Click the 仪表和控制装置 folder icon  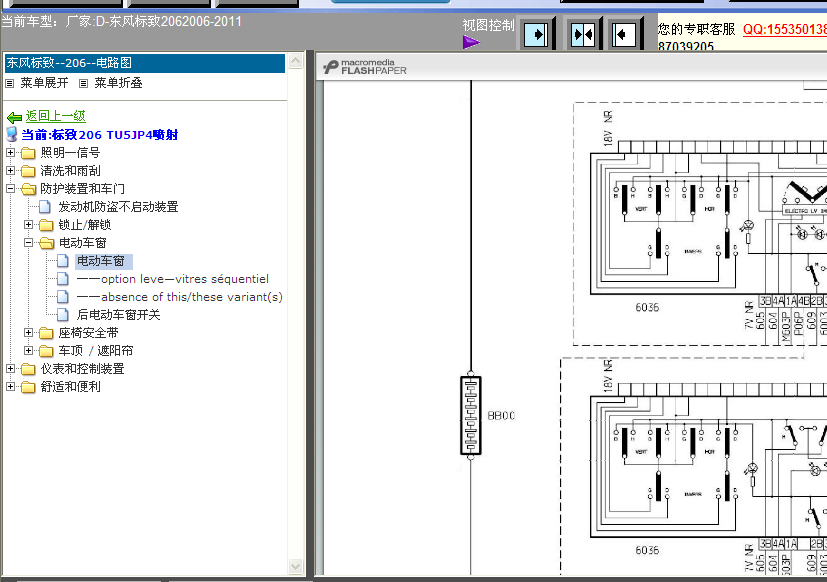[x=28, y=369]
